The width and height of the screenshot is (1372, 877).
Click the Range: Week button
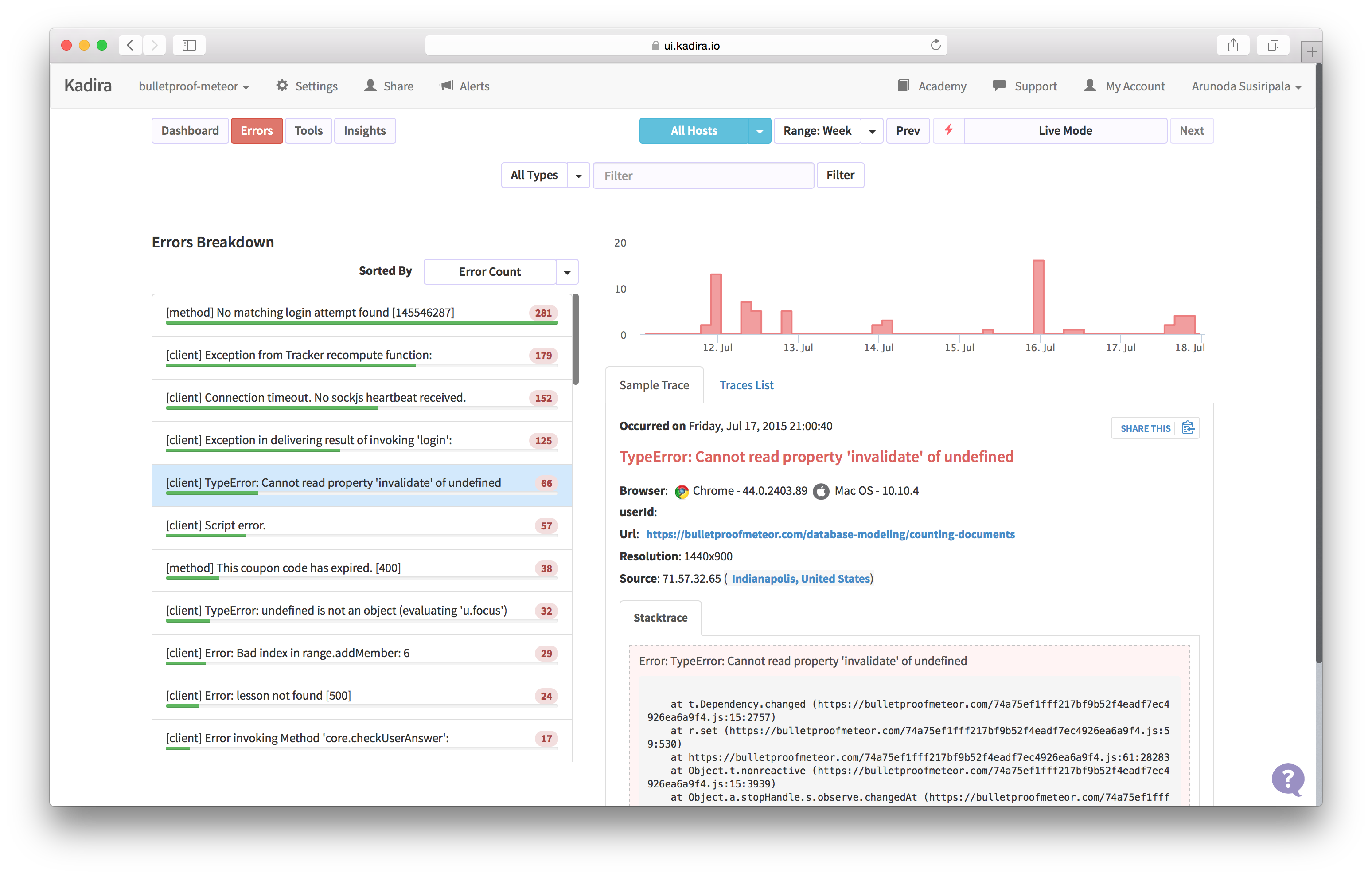click(x=817, y=131)
